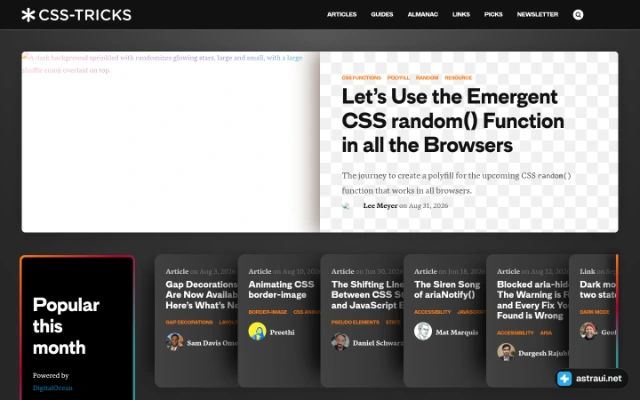Open the featured random() Function article headline

[x=453, y=121]
